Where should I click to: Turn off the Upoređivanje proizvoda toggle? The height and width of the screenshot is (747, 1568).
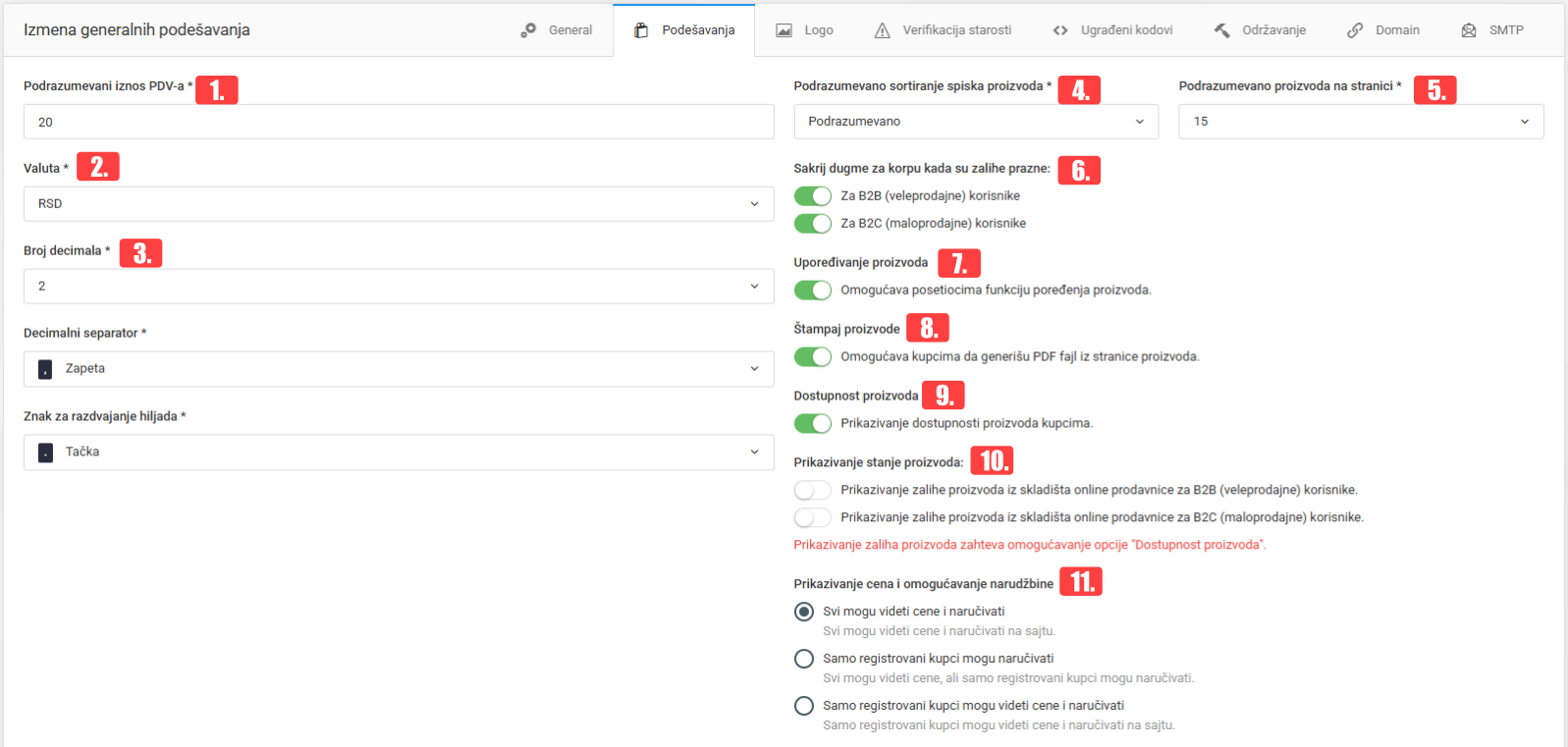(812, 291)
